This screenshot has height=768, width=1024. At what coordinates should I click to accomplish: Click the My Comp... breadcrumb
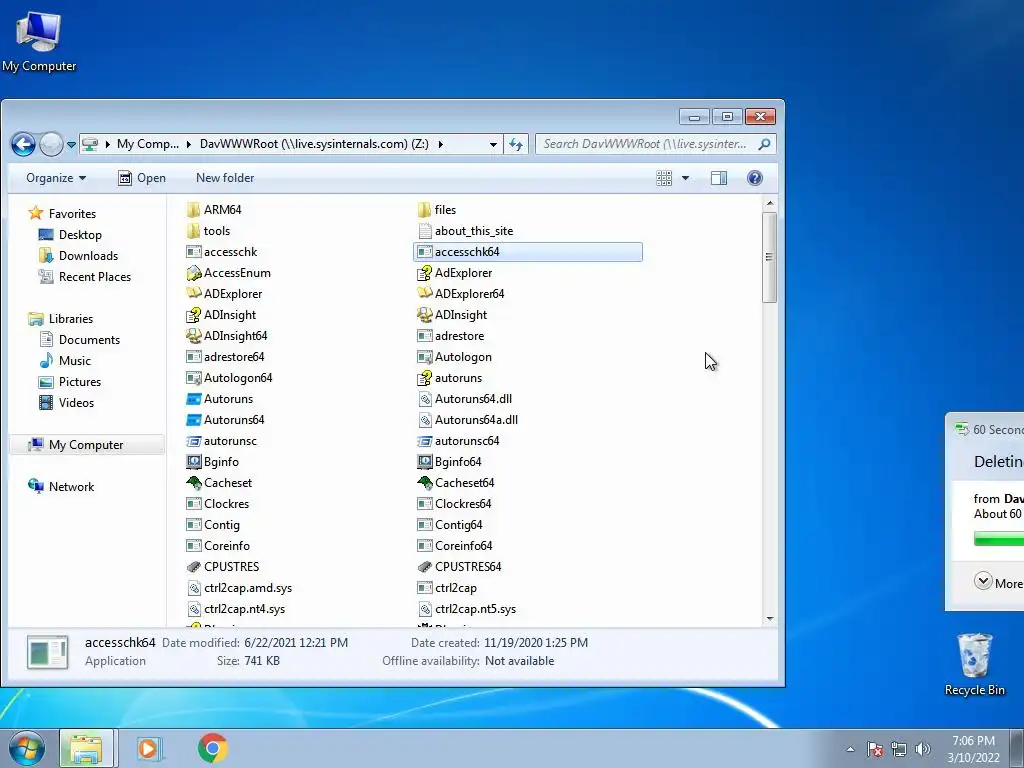[x=148, y=144]
